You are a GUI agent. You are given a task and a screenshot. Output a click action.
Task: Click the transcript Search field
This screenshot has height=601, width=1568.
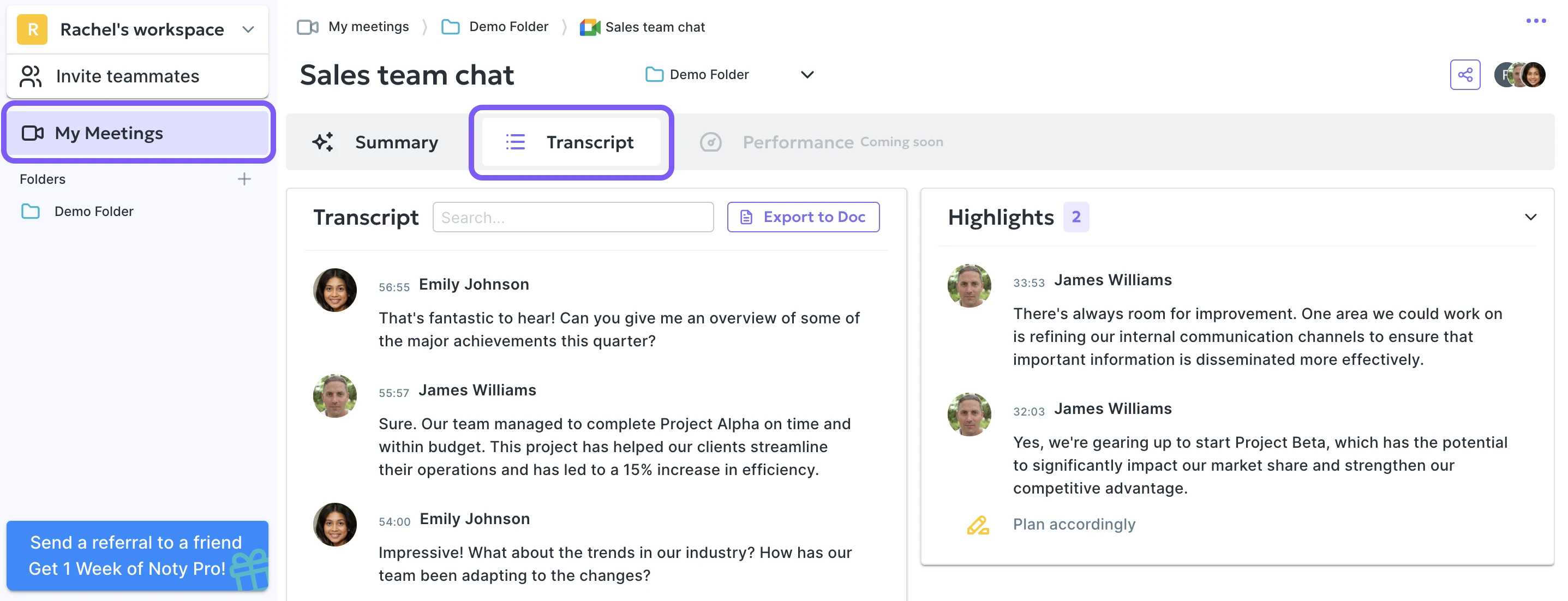[572, 217]
